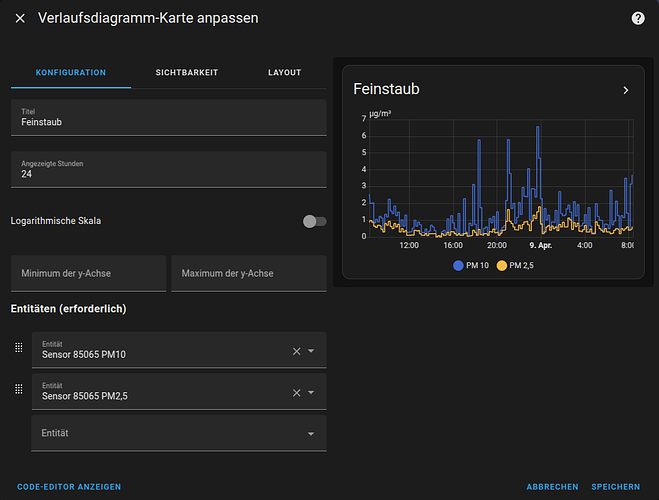Click the 12:00 axis label in chart

tap(409, 245)
